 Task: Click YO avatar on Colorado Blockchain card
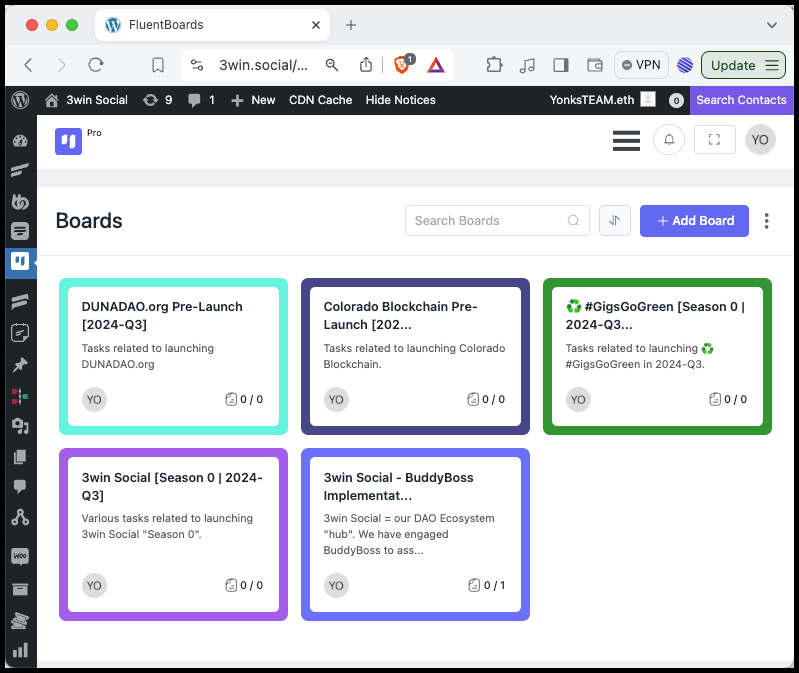click(336, 399)
